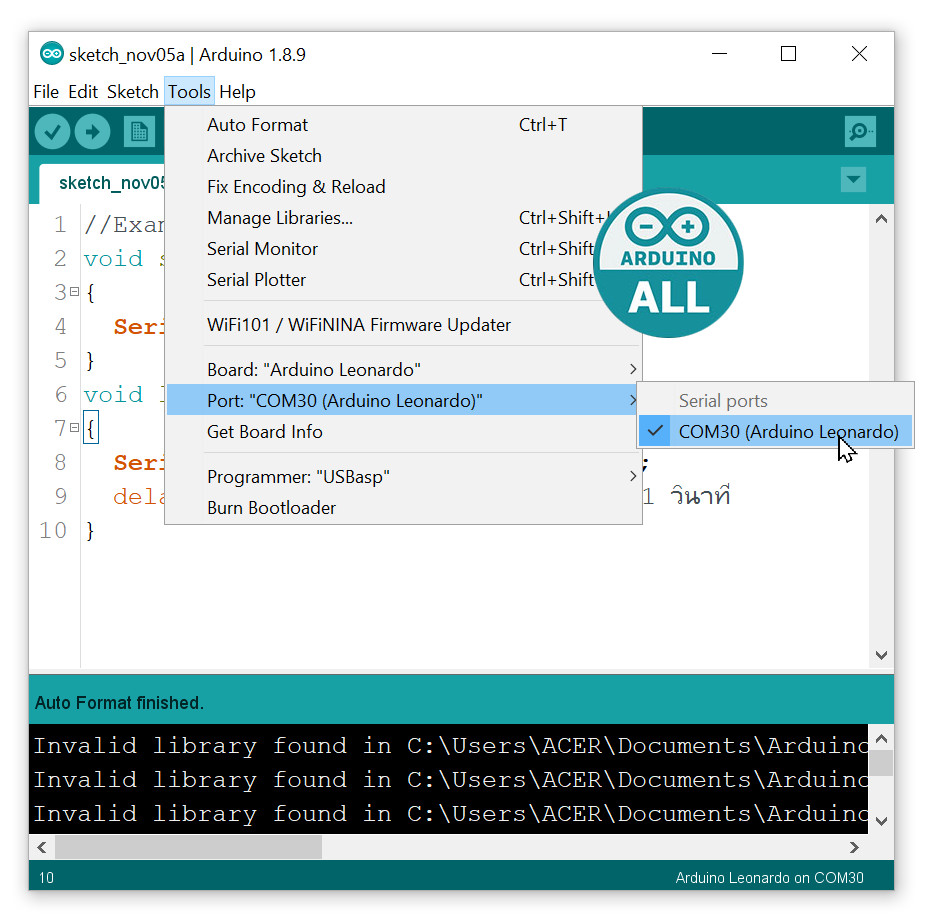Open Board: Arduino Leonardo submenu
Image resolution: width=938 pixels, height=921 pixels.
403,370
